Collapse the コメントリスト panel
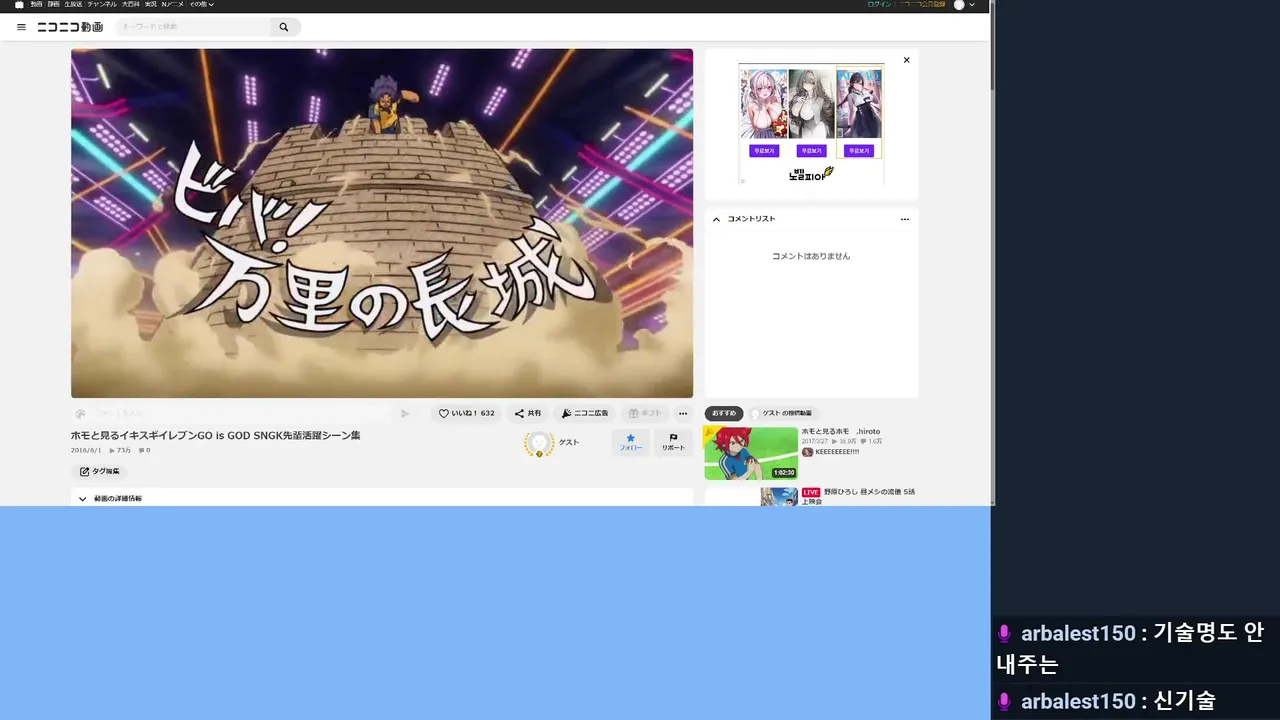 pyautogui.click(x=716, y=219)
